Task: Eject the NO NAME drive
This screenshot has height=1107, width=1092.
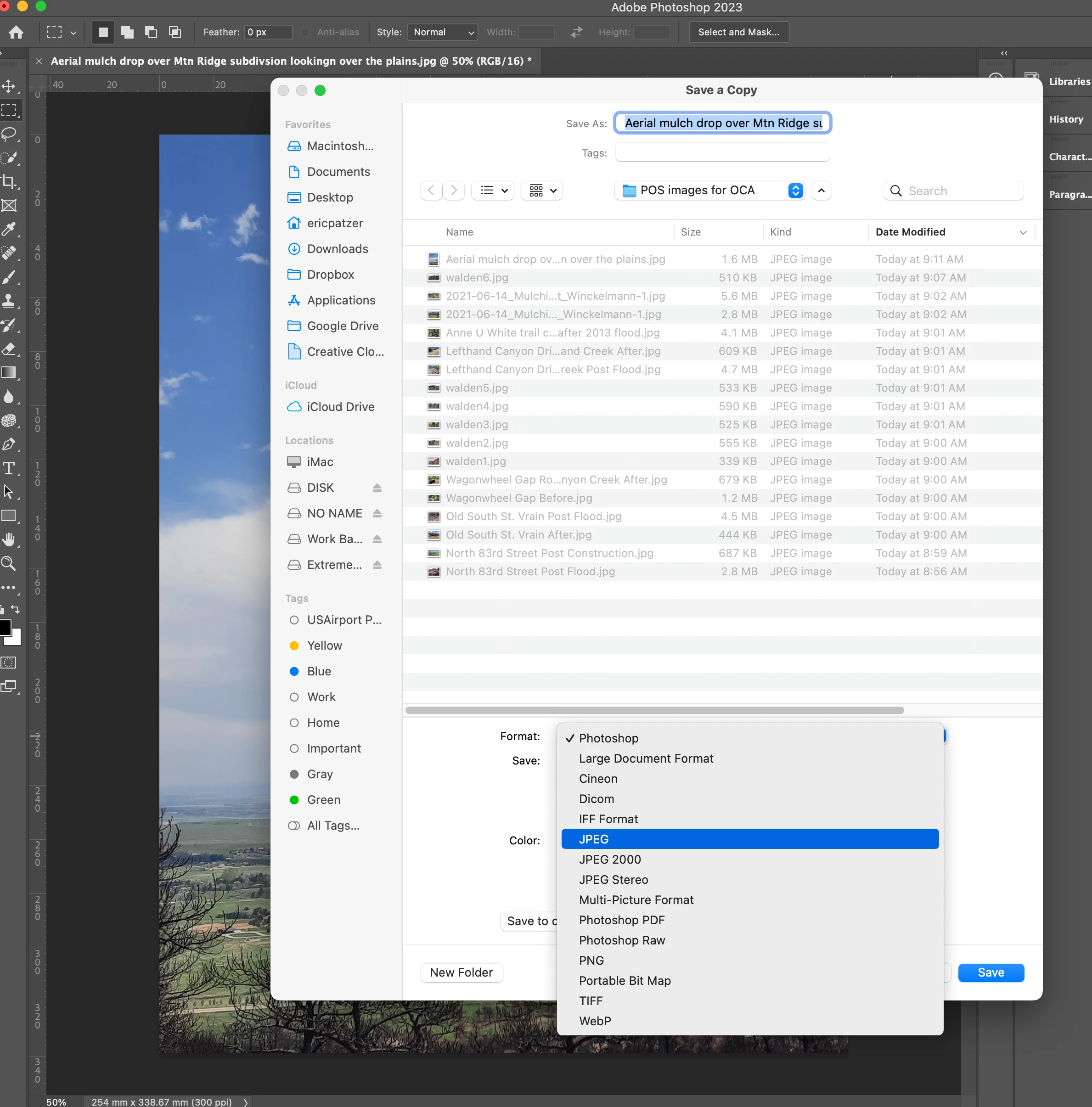Action: (x=377, y=513)
